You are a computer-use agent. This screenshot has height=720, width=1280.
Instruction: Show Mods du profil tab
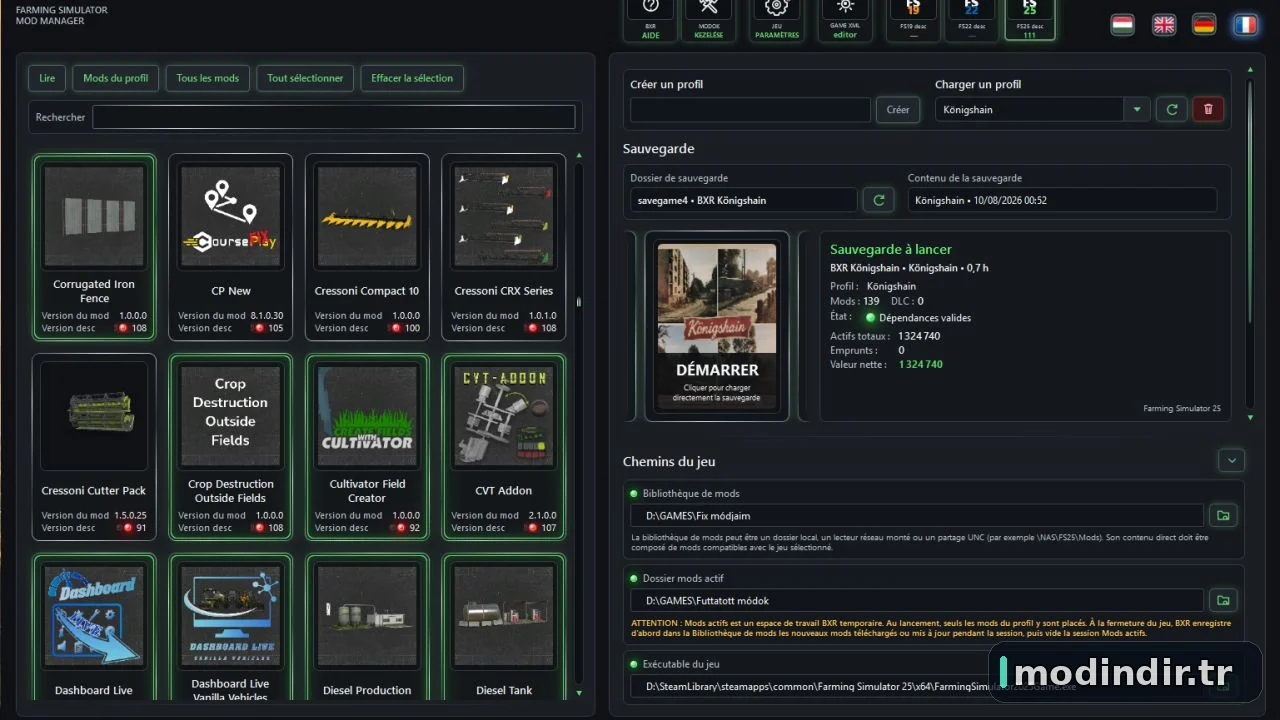(x=116, y=78)
